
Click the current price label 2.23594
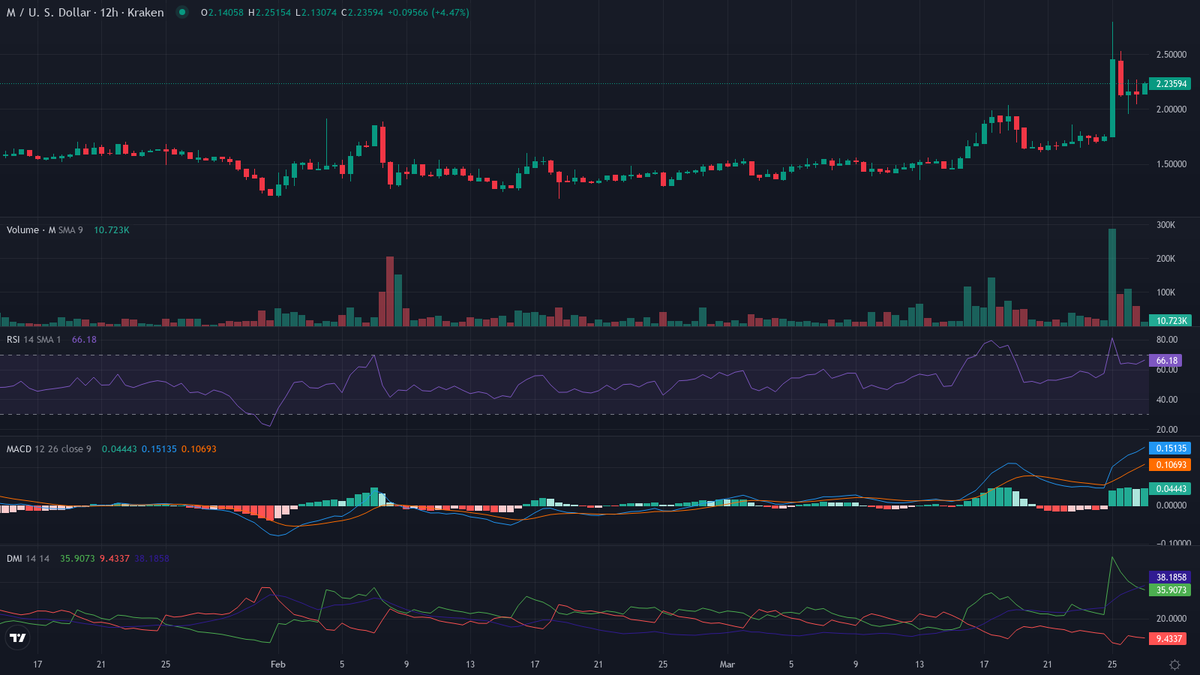pos(1170,83)
